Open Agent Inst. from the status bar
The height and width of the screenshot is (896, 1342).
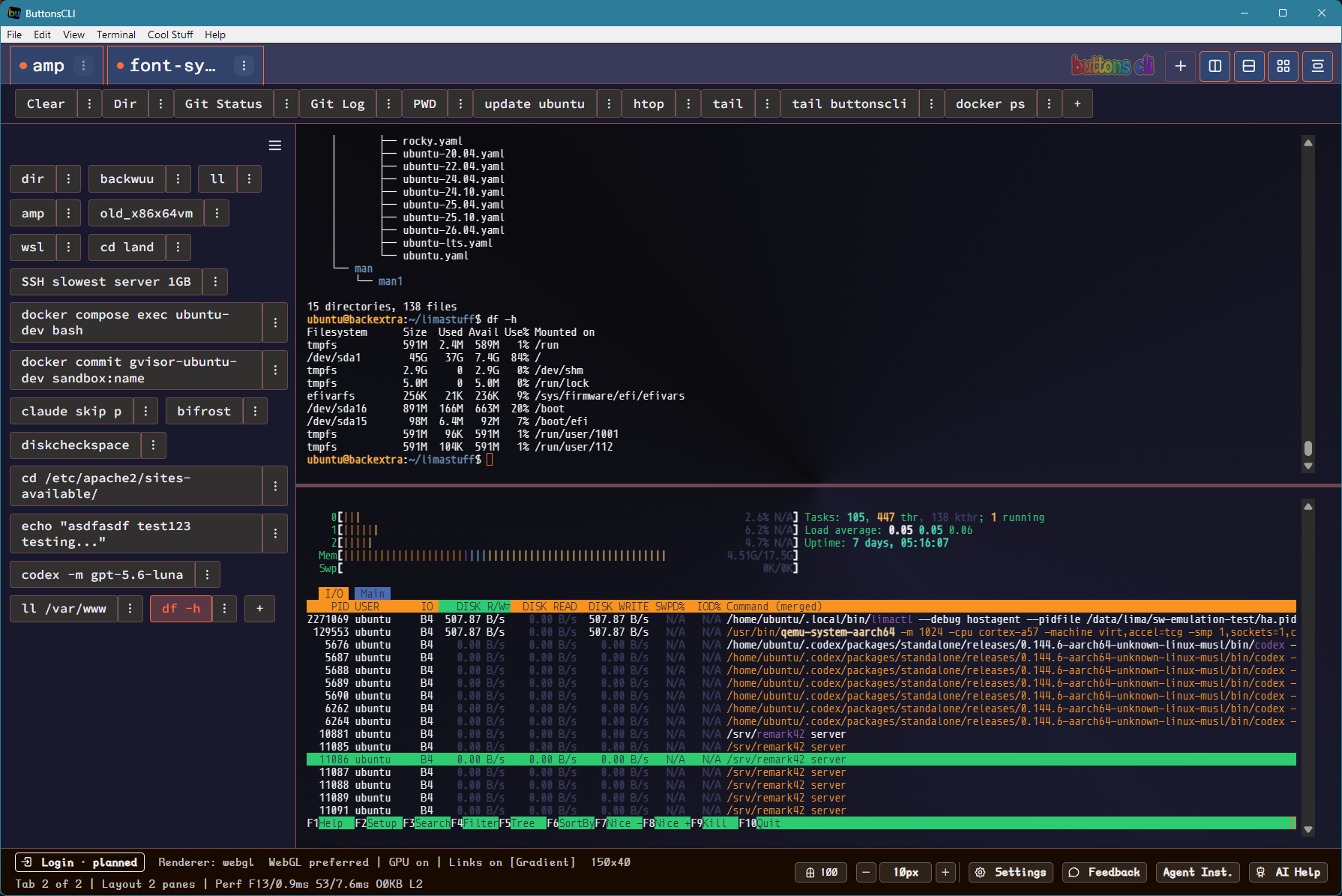pos(1197,872)
